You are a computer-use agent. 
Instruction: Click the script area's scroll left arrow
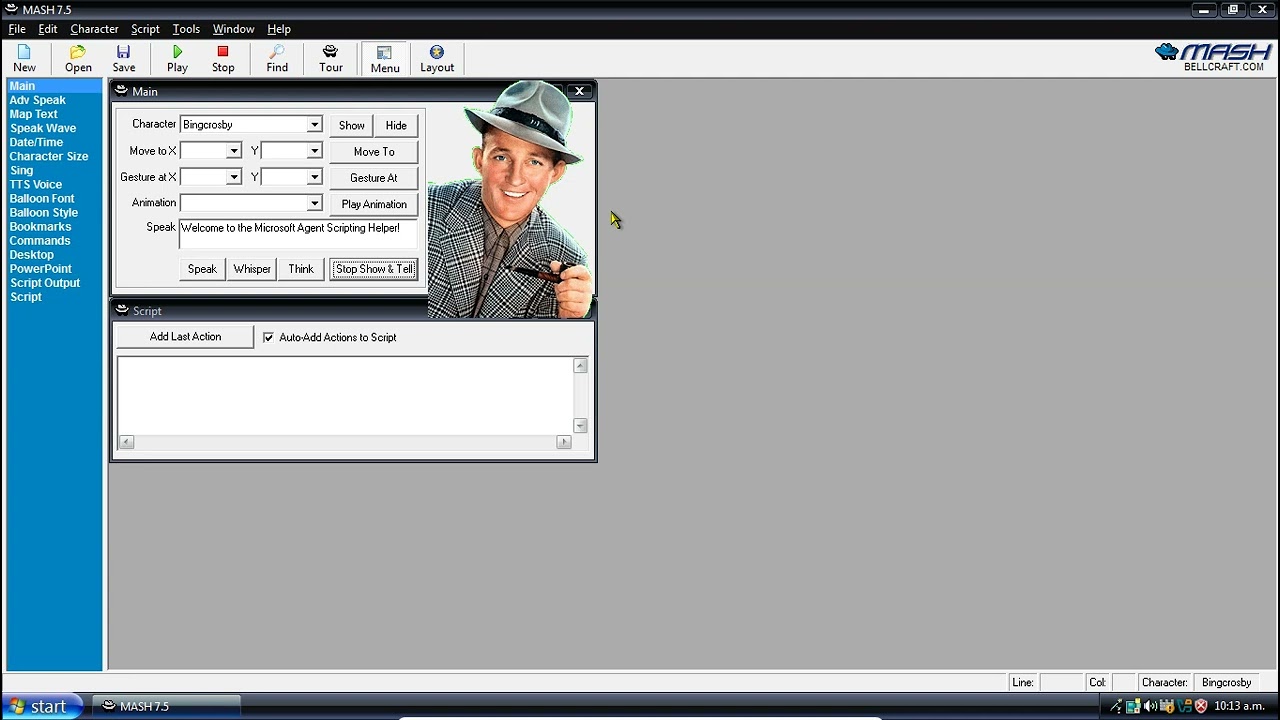[x=126, y=442]
